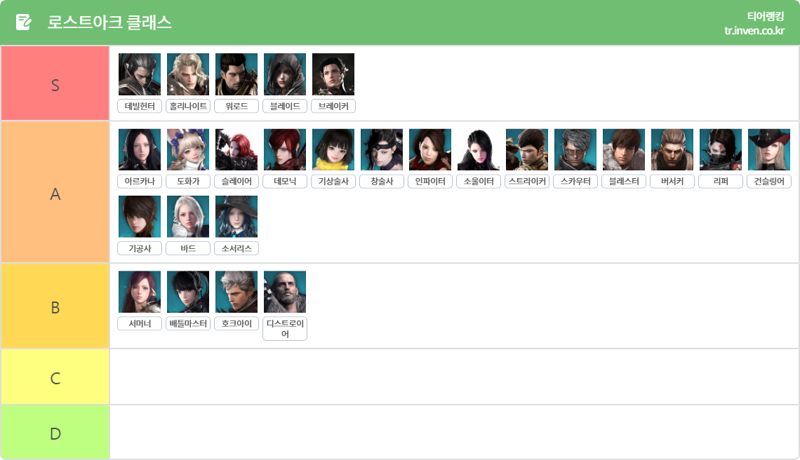The image size is (800, 460).
Task: Click the green D tier label
Action: pos(55,432)
